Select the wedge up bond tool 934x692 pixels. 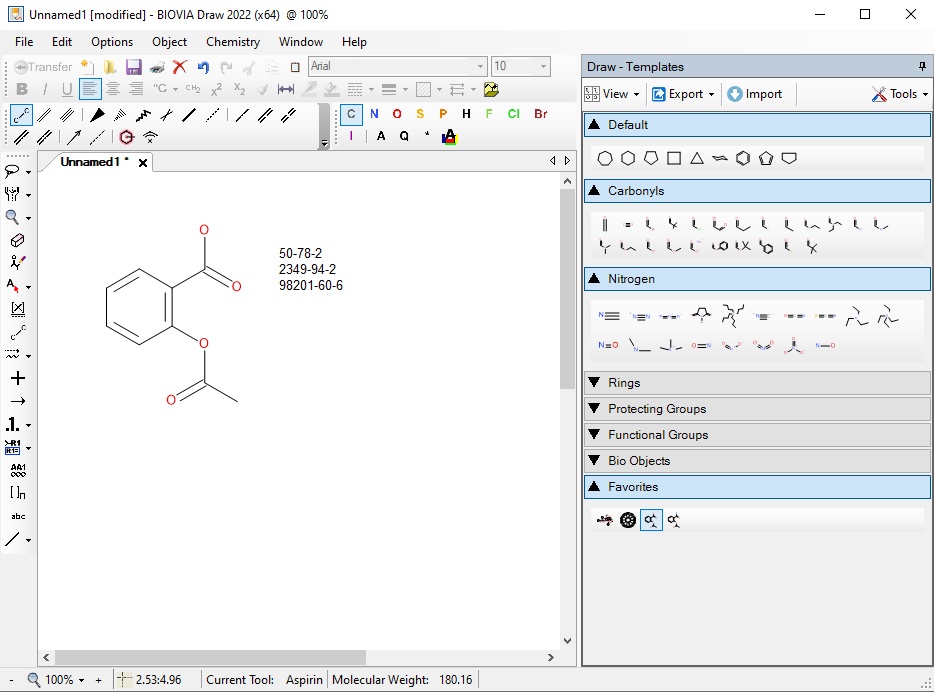point(98,115)
